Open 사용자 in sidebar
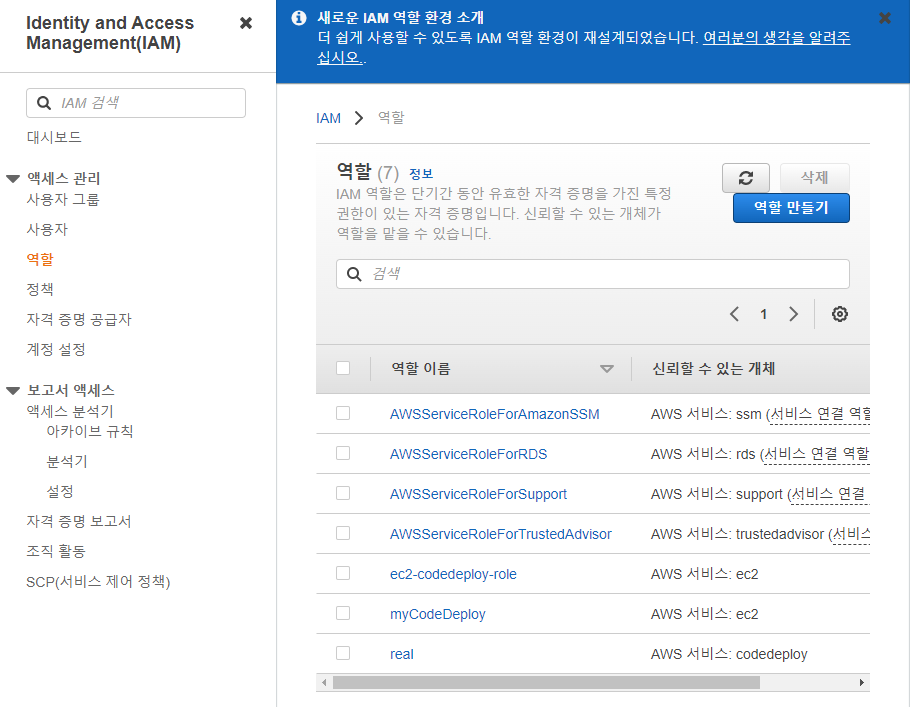Screen dimensions: 917x707 pos(47,229)
